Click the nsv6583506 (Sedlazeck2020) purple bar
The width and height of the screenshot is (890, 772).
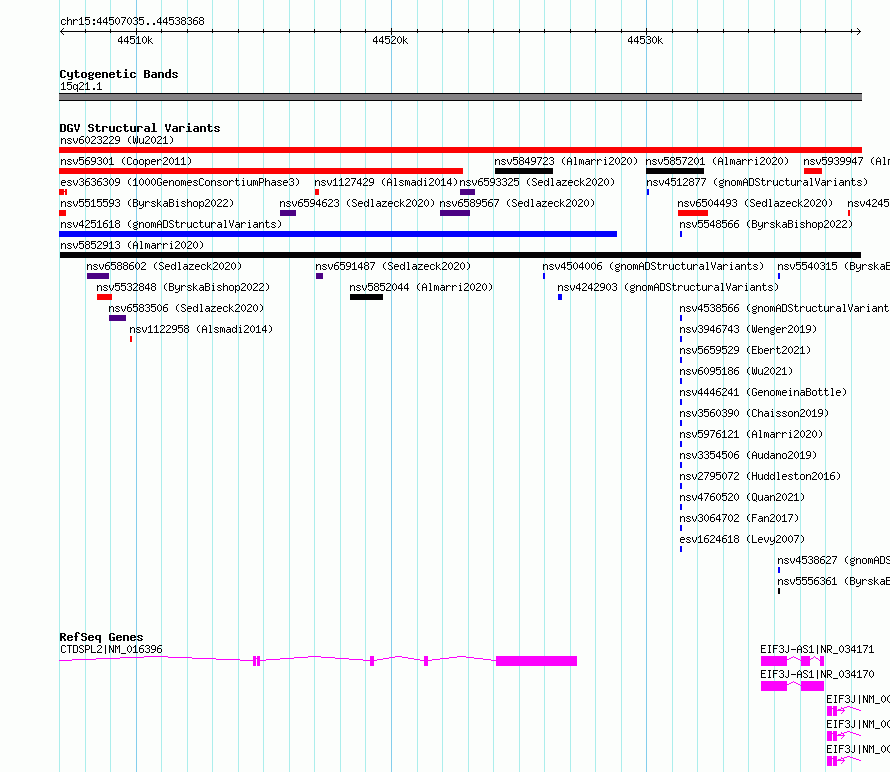point(117,318)
